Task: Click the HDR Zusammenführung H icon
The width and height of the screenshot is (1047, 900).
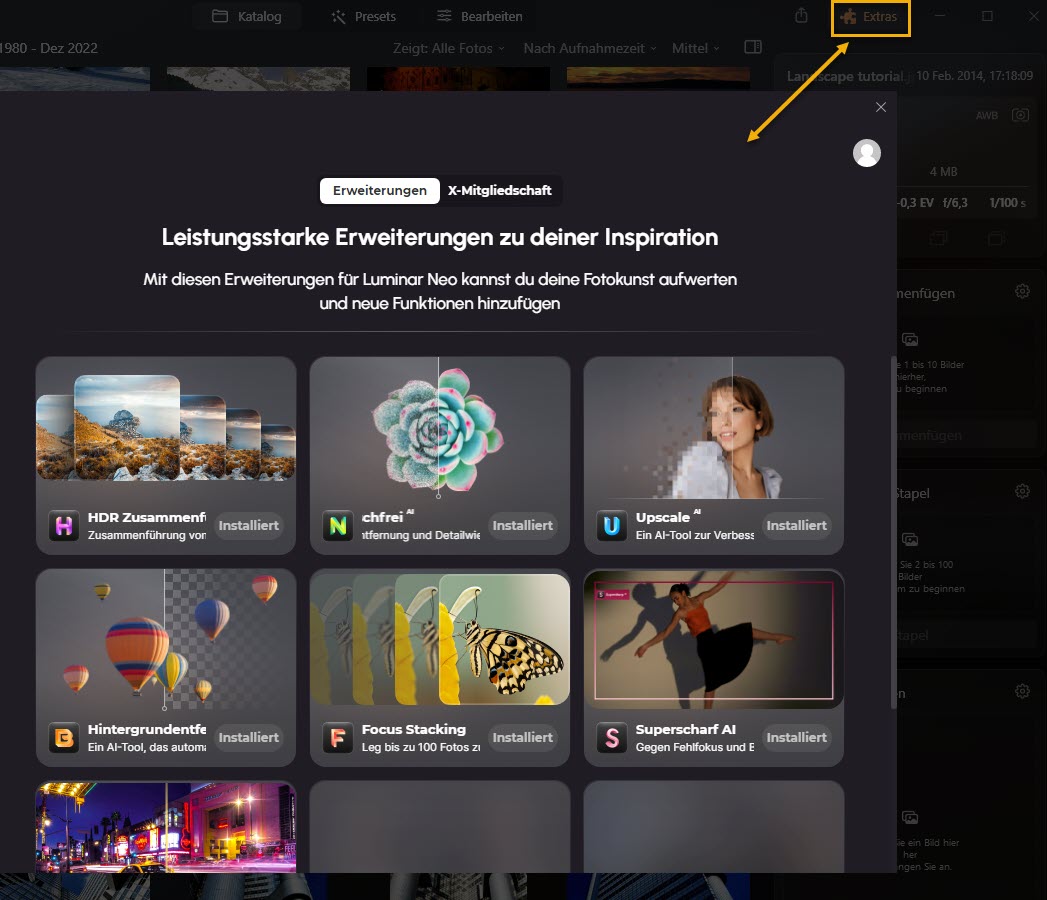Action: 64,526
